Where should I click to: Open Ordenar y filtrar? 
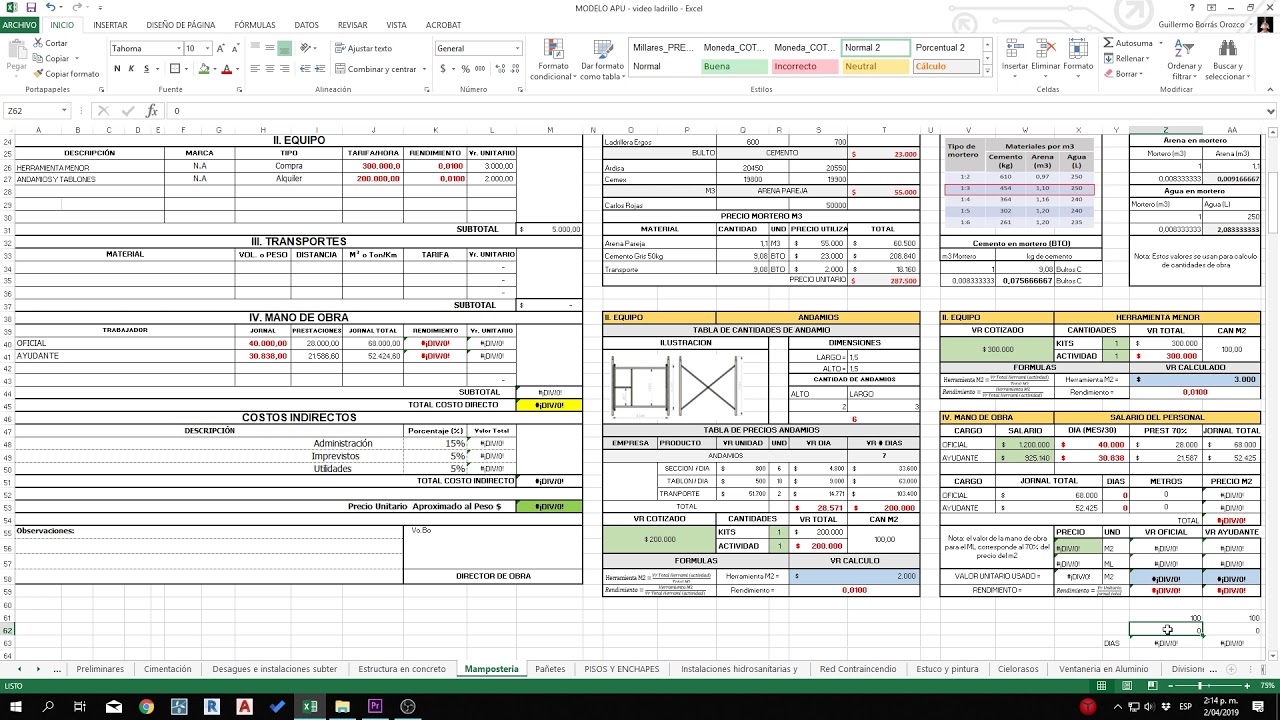click(1184, 60)
